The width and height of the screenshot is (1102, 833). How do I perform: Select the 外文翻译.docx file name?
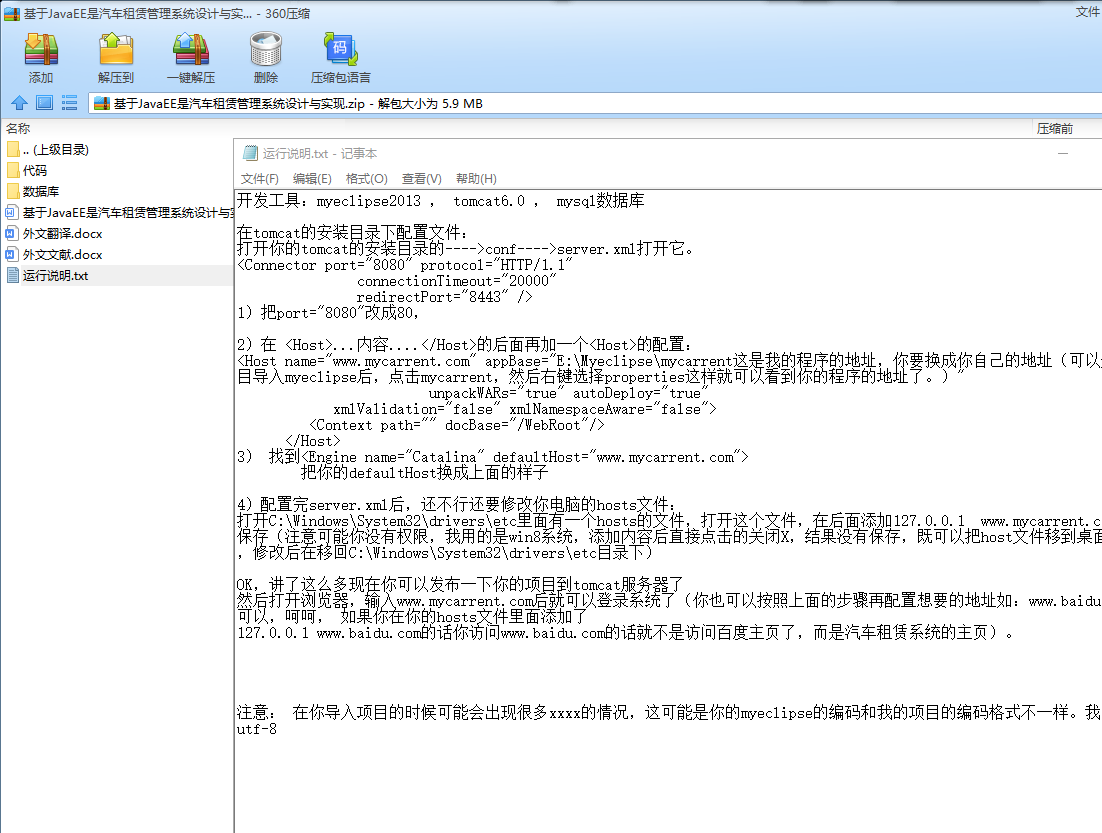pyautogui.click(x=63, y=233)
